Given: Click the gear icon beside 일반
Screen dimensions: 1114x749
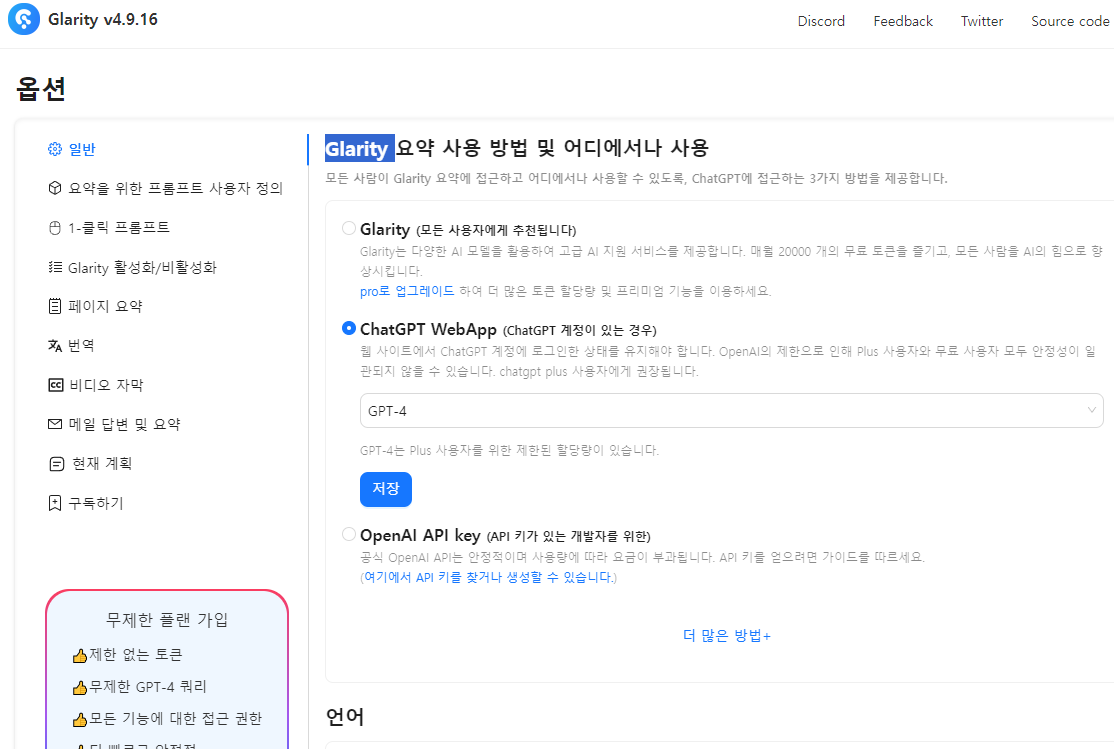Looking at the screenshot, I should [55, 149].
